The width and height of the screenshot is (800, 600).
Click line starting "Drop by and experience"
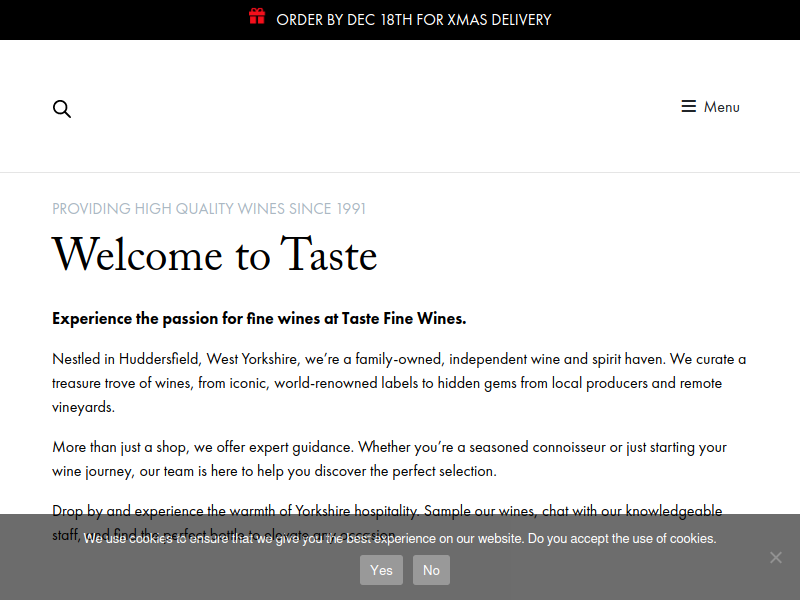[x=387, y=511]
